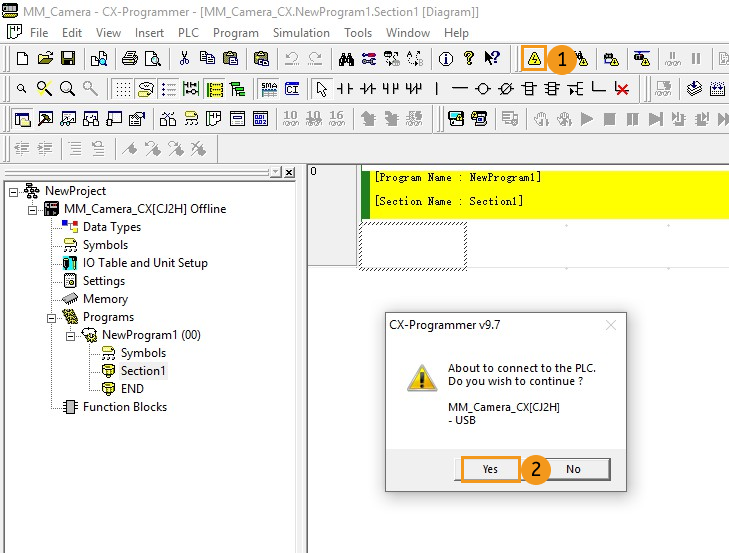Insert New Vertical line tool
Viewport: 729px width, 553px height.
click(437, 89)
